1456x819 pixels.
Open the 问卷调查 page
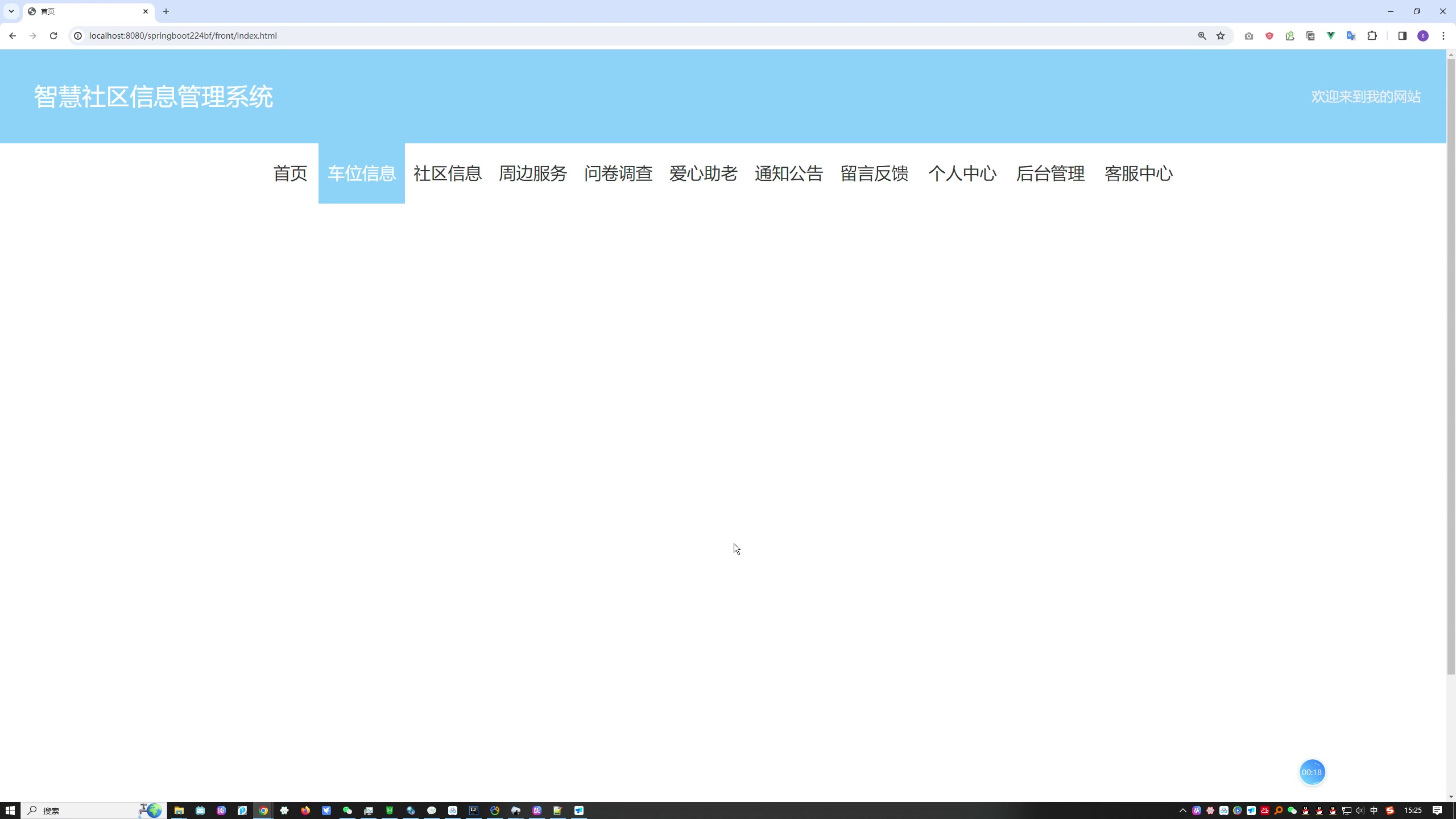pos(618,173)
